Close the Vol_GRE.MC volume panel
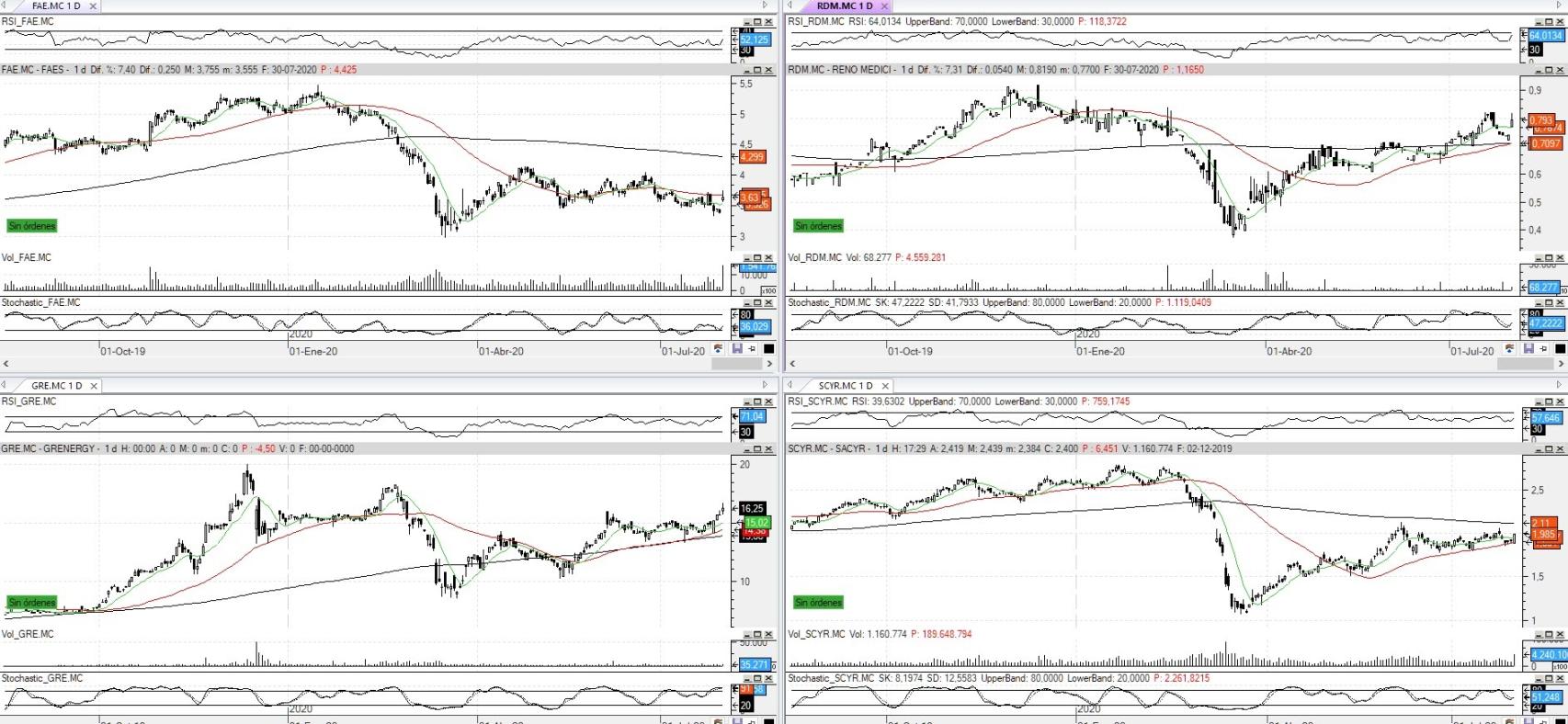The width and height of the screenshot is (1568, 724). coord(769,634)
